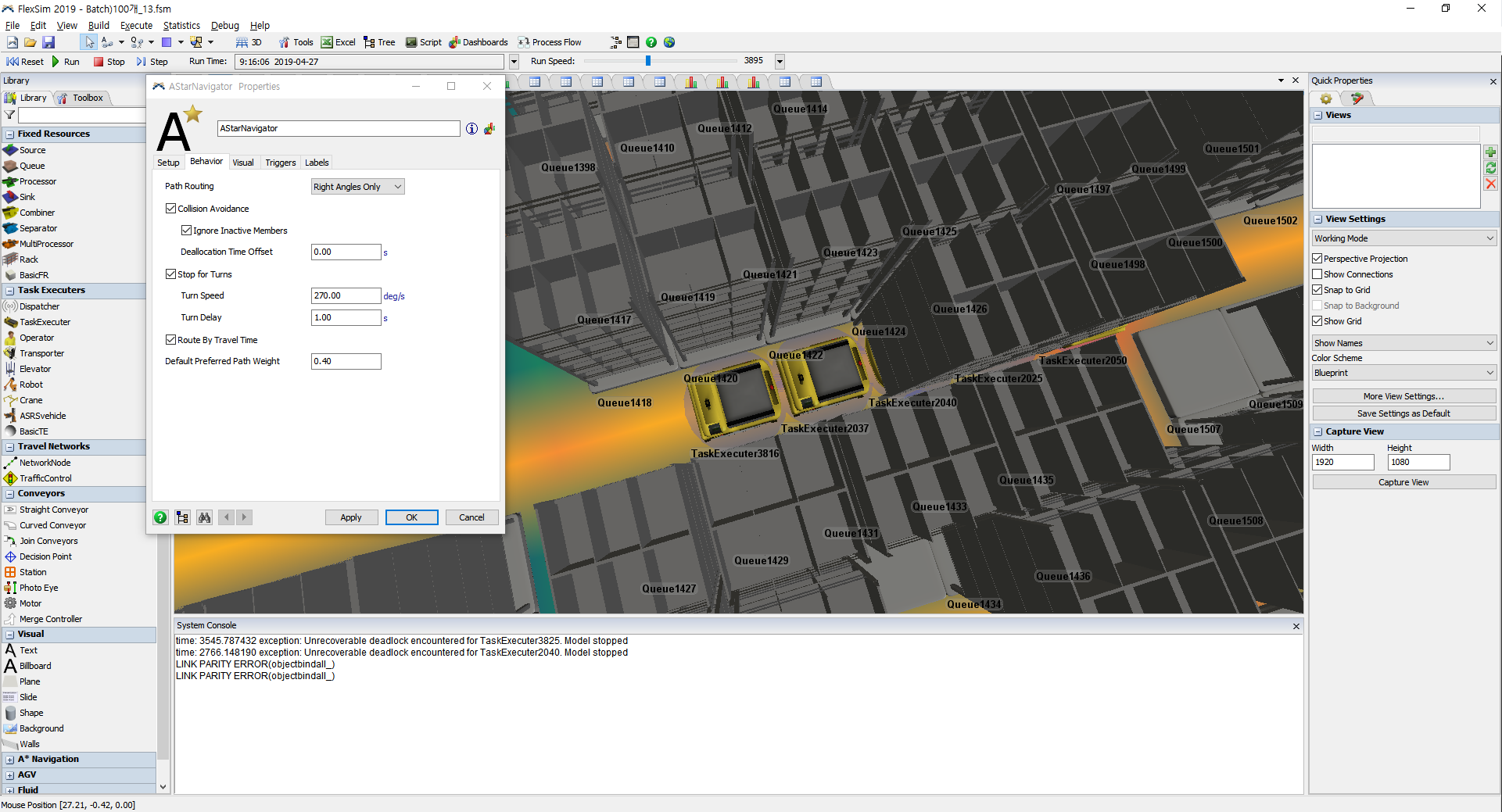Viewport: 1502px width, 812px height.
Task: Open the Process Flow toolbar menu
Action: click(550, 42)
